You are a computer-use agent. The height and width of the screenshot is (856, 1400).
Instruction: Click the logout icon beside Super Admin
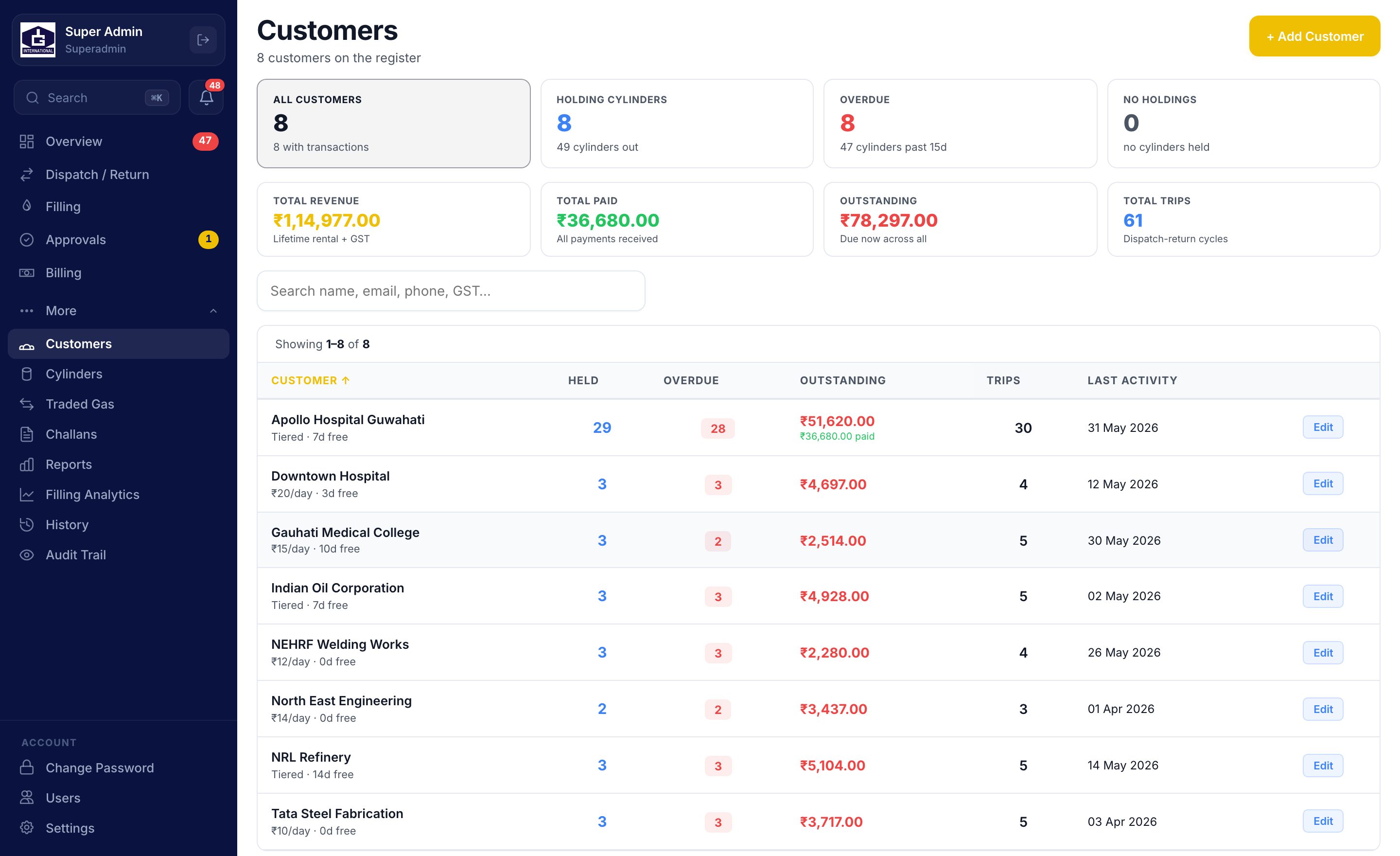pyautogui.click(x=203, y=40)
